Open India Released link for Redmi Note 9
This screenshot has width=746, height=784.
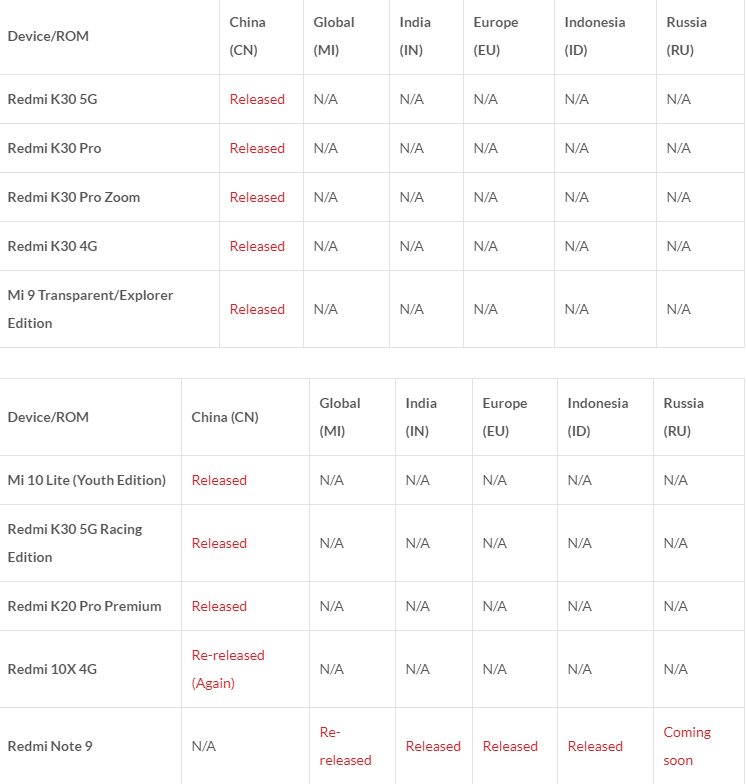433,746
